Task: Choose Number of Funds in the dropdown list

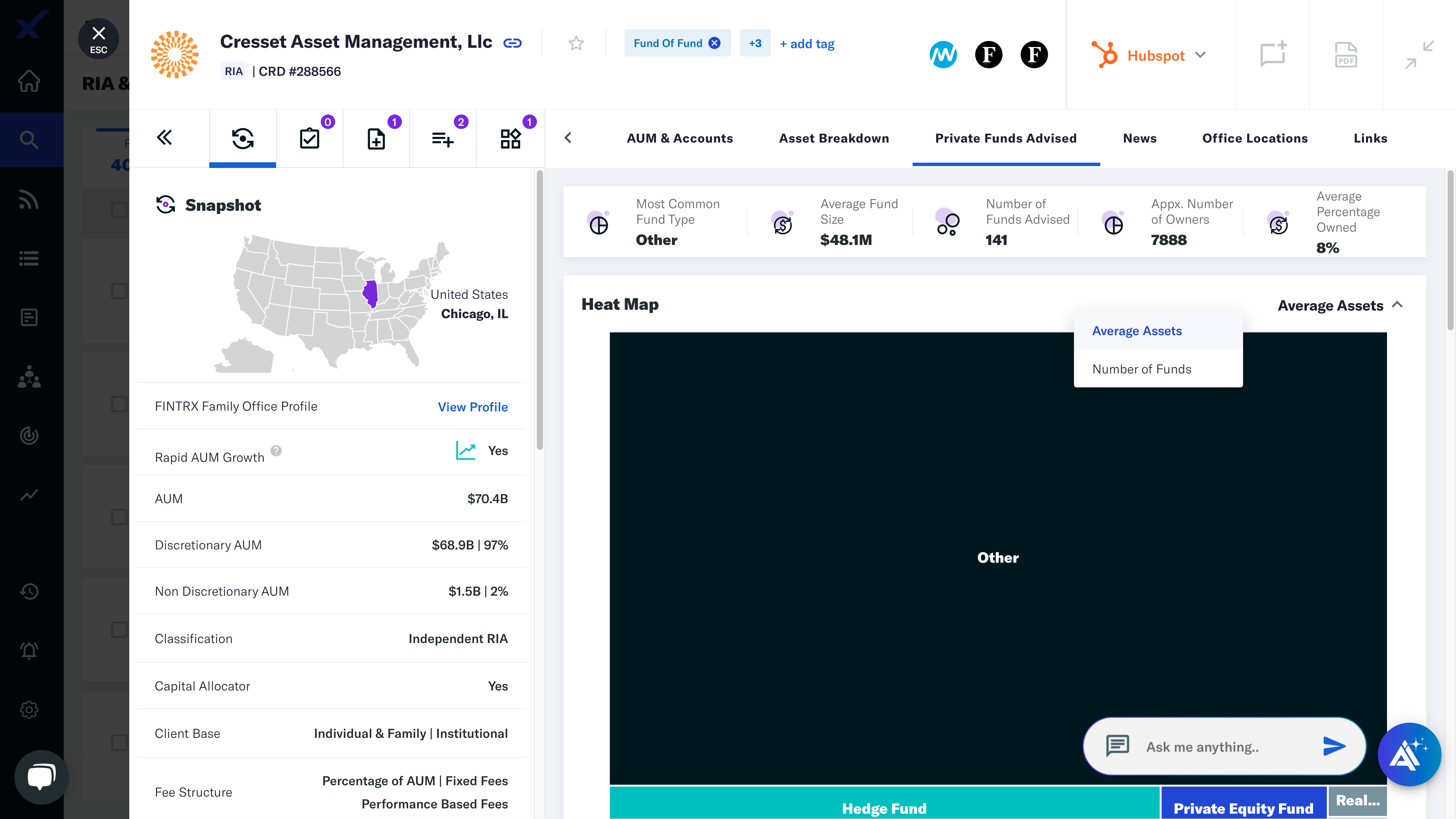Action: click(x=1158, y=369)
